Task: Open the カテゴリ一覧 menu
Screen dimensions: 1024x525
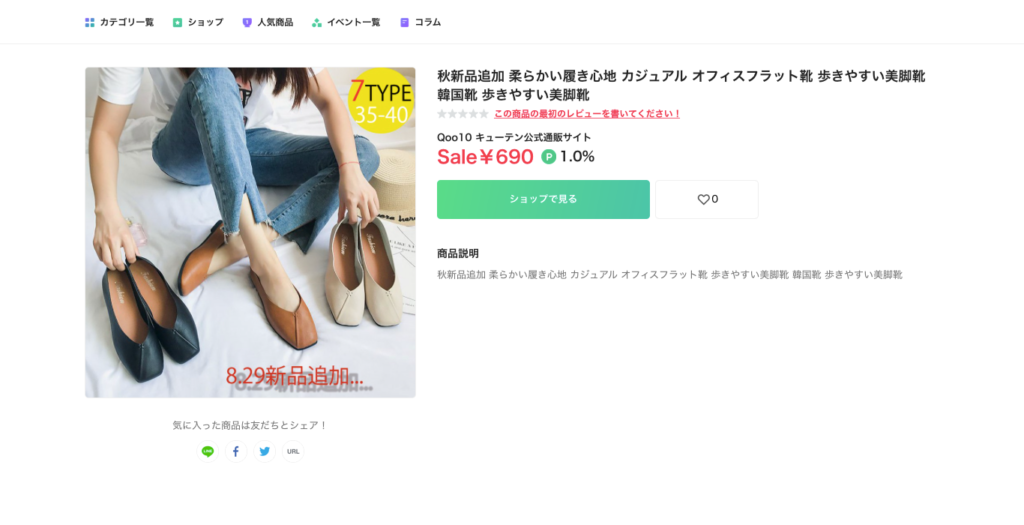Action: click(120, 22)
